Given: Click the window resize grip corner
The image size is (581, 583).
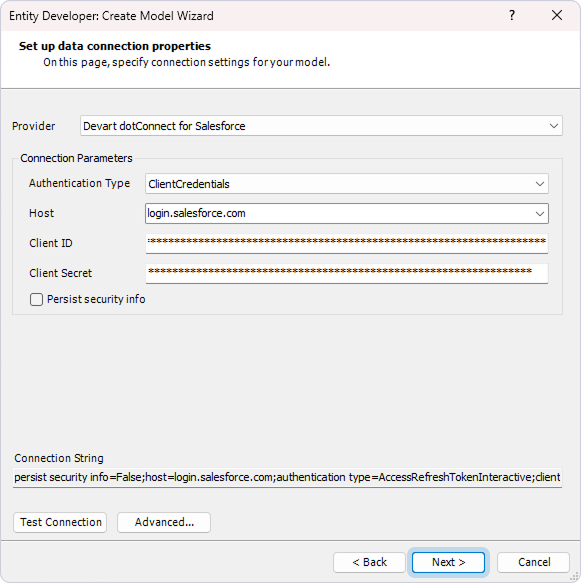Looking at the screenshot, I should coord(575,577).
